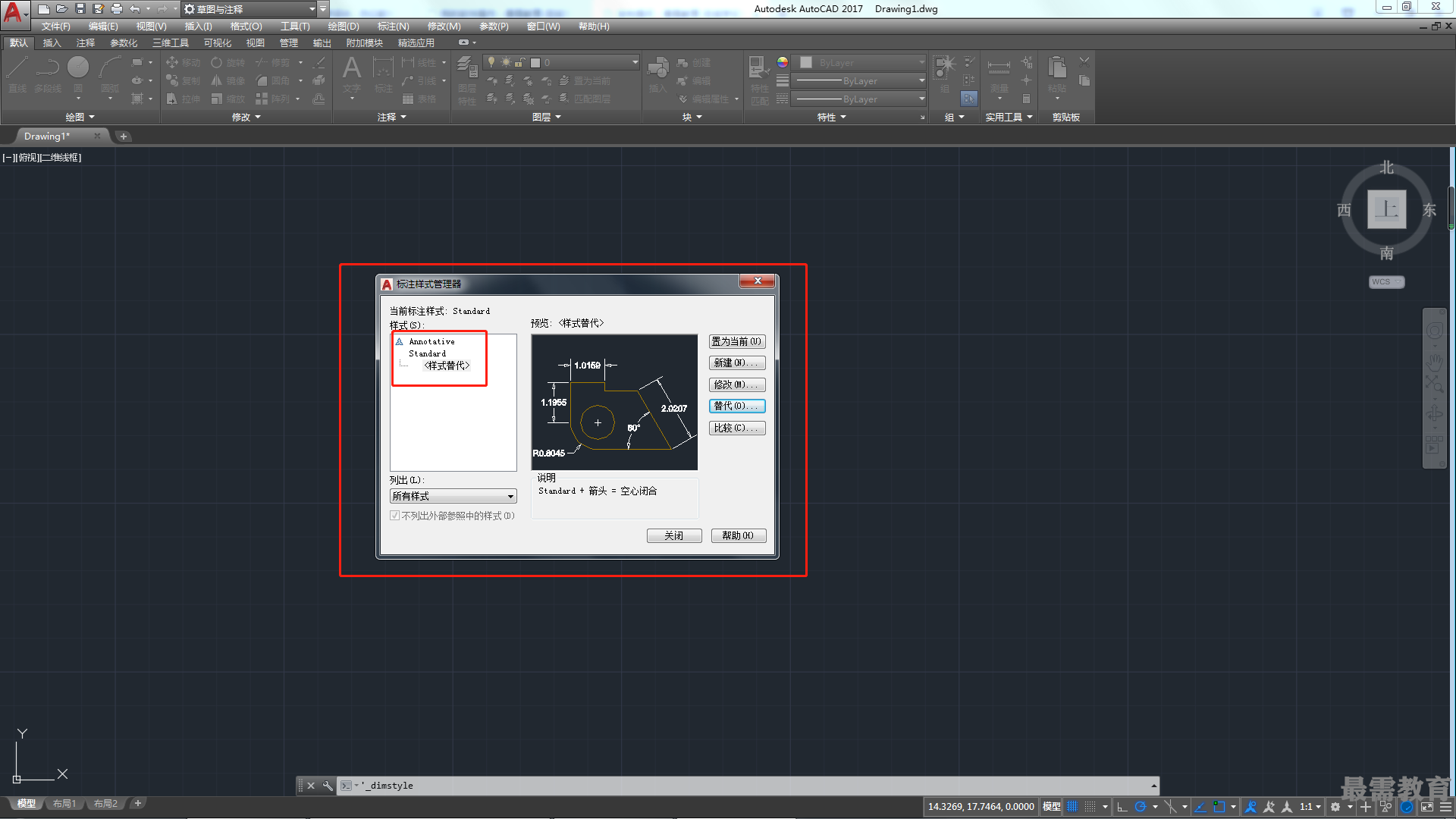Open the 1:1 annotation scale dropdown
Viewport: 1456px width, 819px height.
point(1310,807)
